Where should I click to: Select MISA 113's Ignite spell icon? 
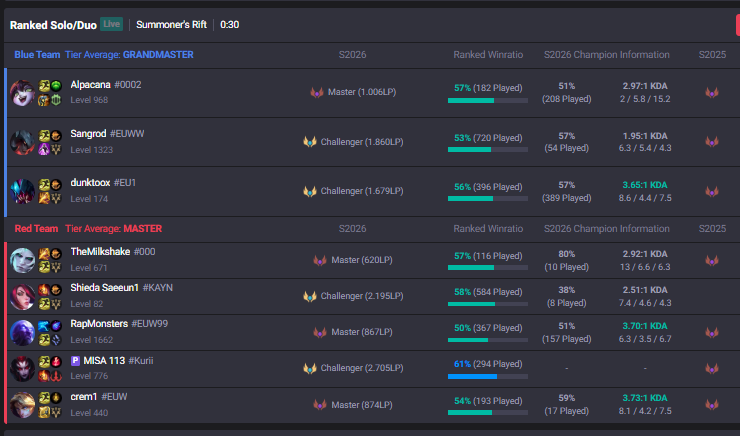(x=44, y=376)
